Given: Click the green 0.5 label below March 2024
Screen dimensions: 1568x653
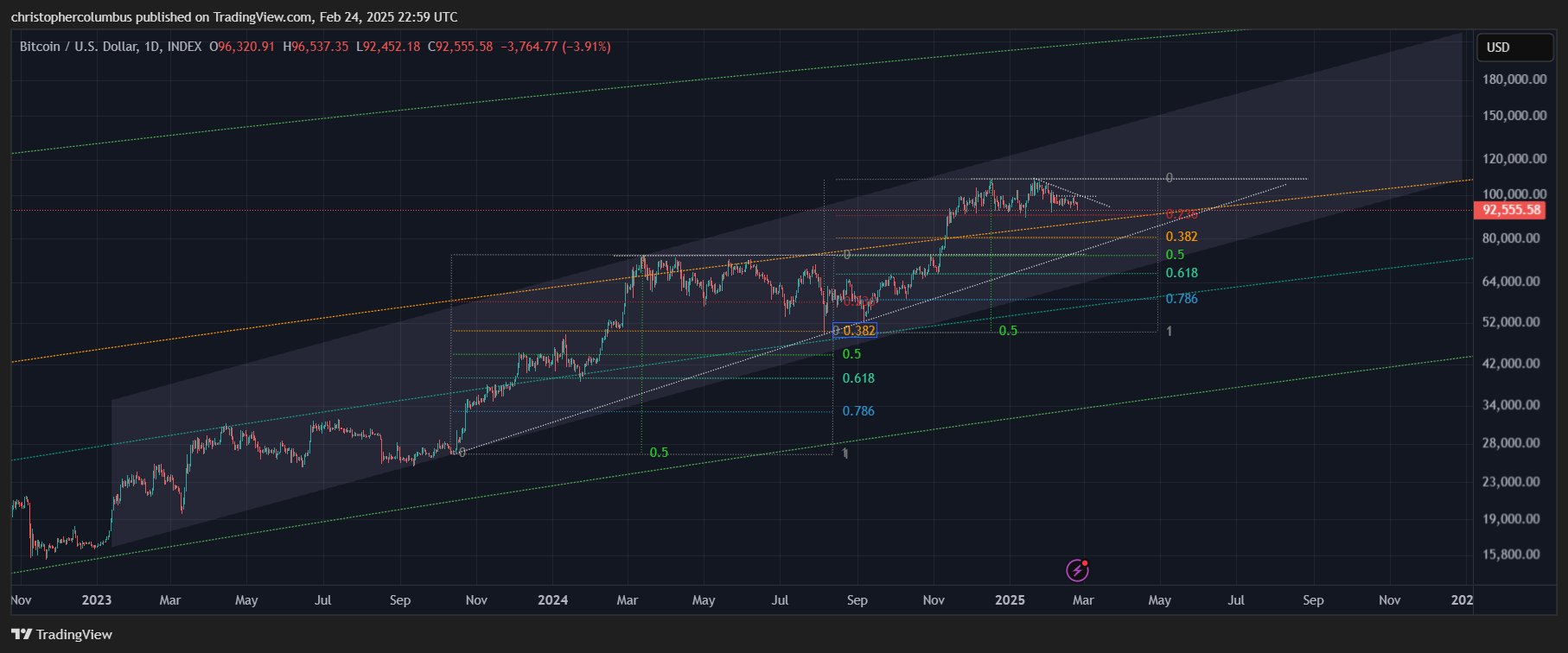Looking at the screenshot, I should (659, 453).
